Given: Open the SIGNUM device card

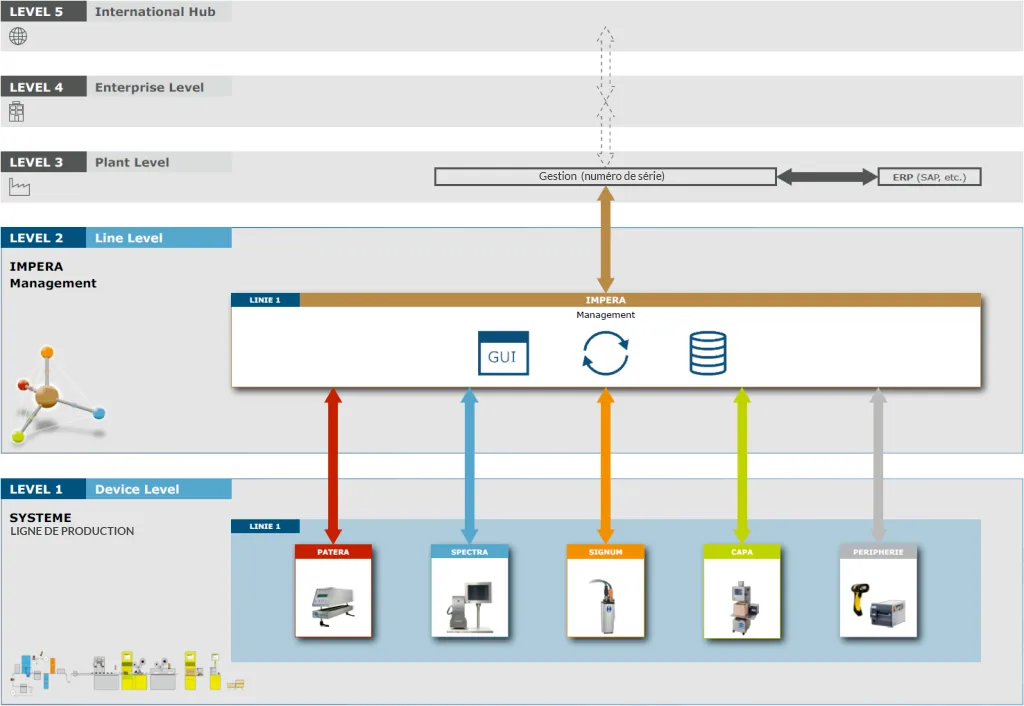Looking at the screenshot, I should pos(605,591).
